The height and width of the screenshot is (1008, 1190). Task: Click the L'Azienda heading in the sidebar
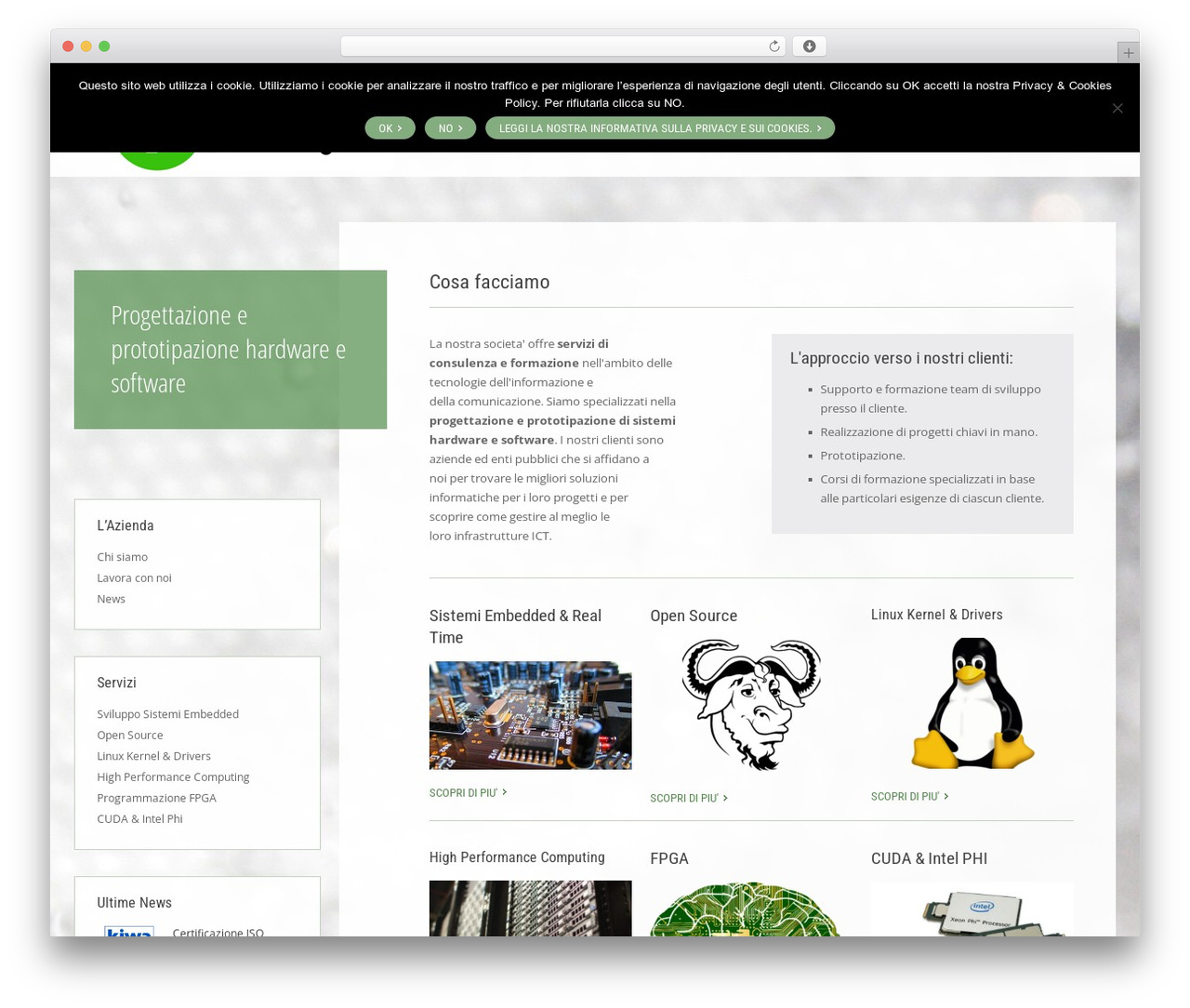tap(126, 525)
